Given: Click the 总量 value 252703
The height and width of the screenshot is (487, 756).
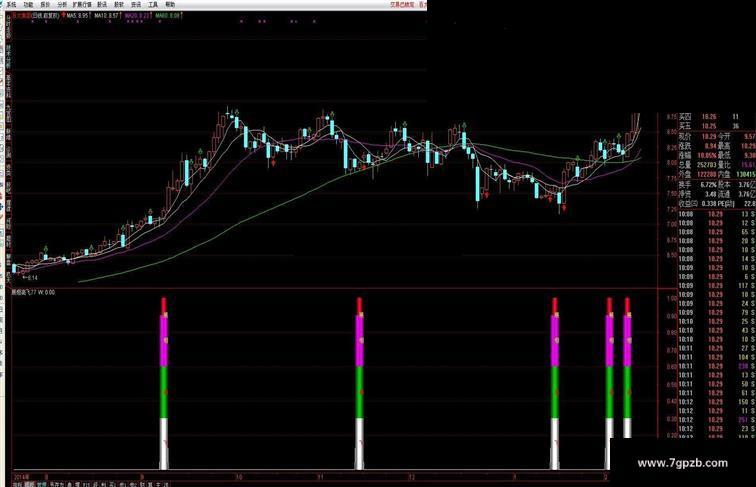Looking at the screenshot, I should (707, 165).
